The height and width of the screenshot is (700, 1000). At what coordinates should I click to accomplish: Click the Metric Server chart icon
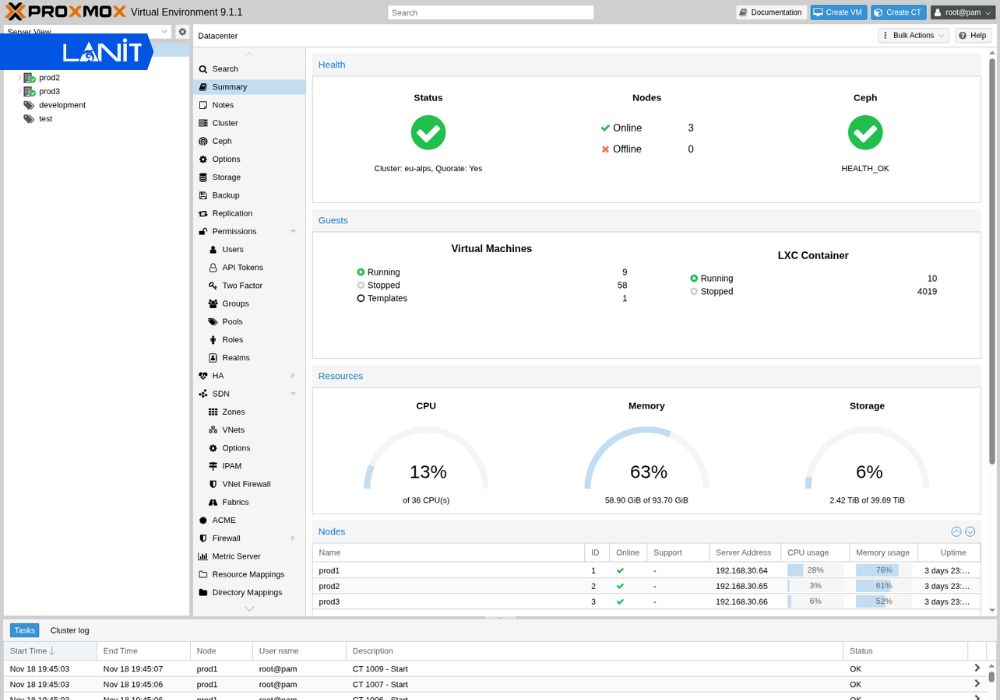[x=203, y=556]
